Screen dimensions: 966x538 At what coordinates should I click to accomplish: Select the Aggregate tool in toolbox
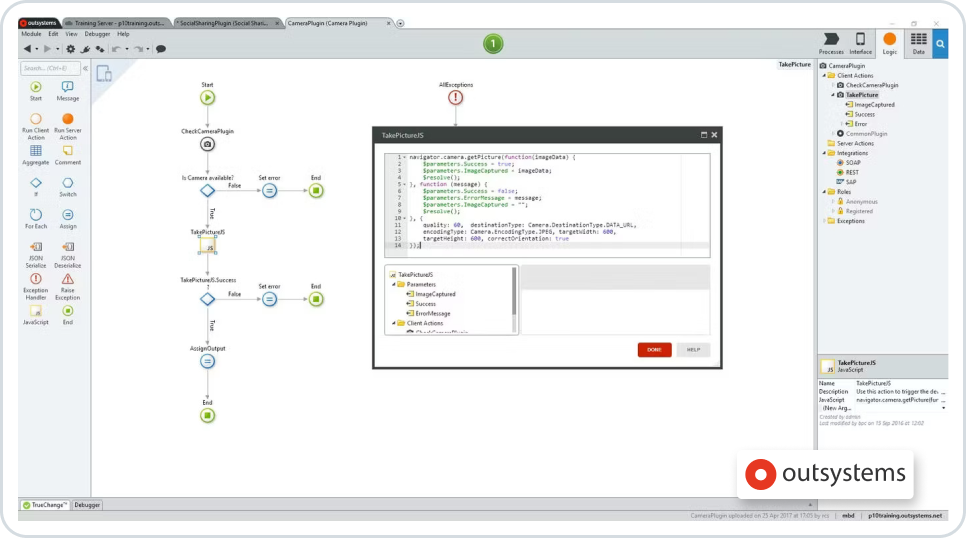[x=36, y=150]
